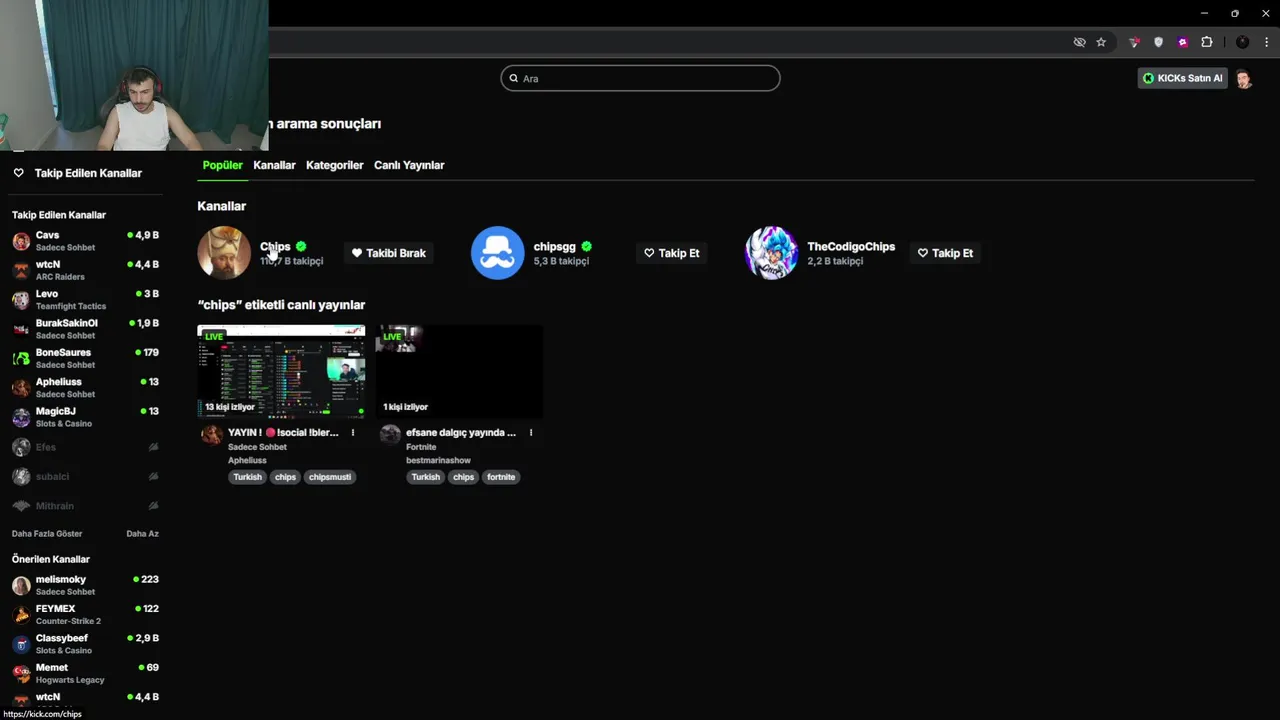
Task: Open the Chips channel name link
Action: tap(275, 246)
